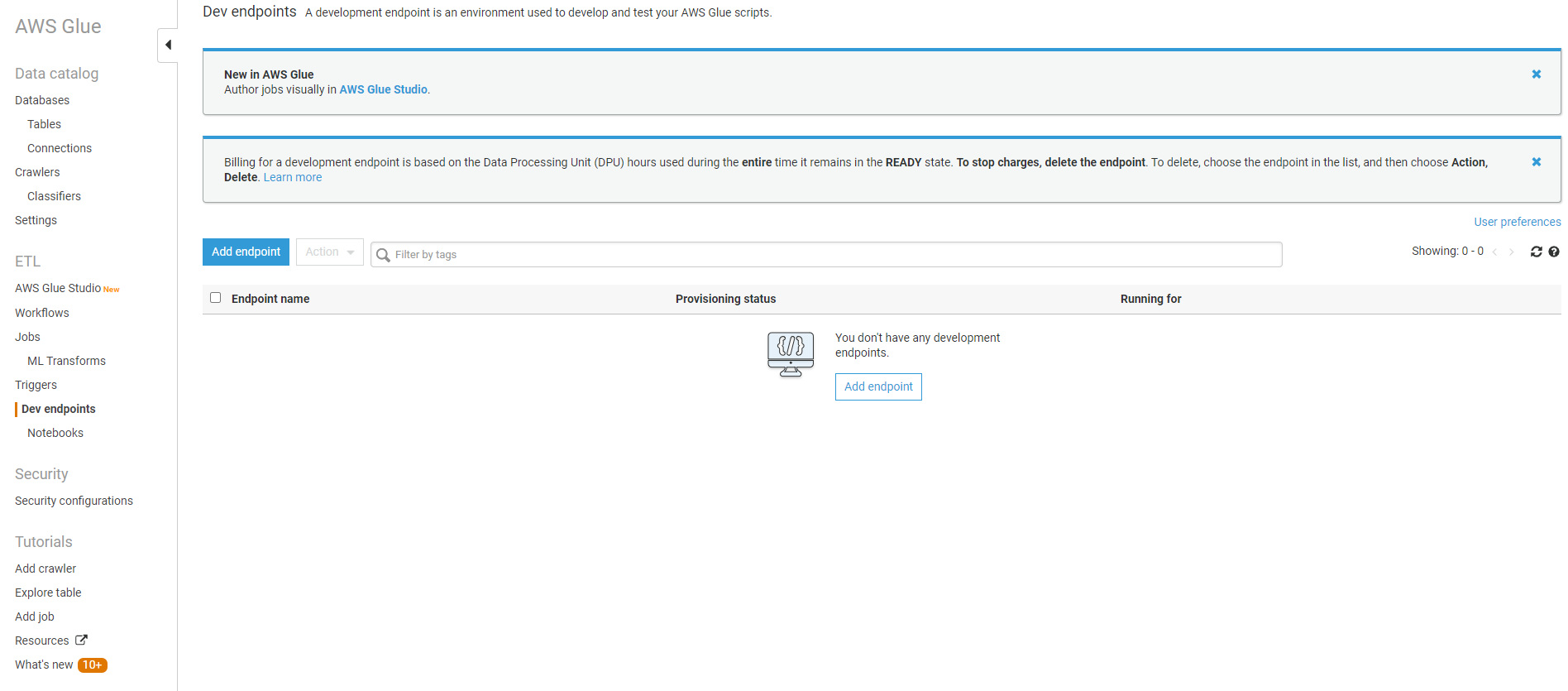The image size is (1568, 691).
Task: Open the help question mark icon
Action: pyautogui.click(x=1554, y=252)
